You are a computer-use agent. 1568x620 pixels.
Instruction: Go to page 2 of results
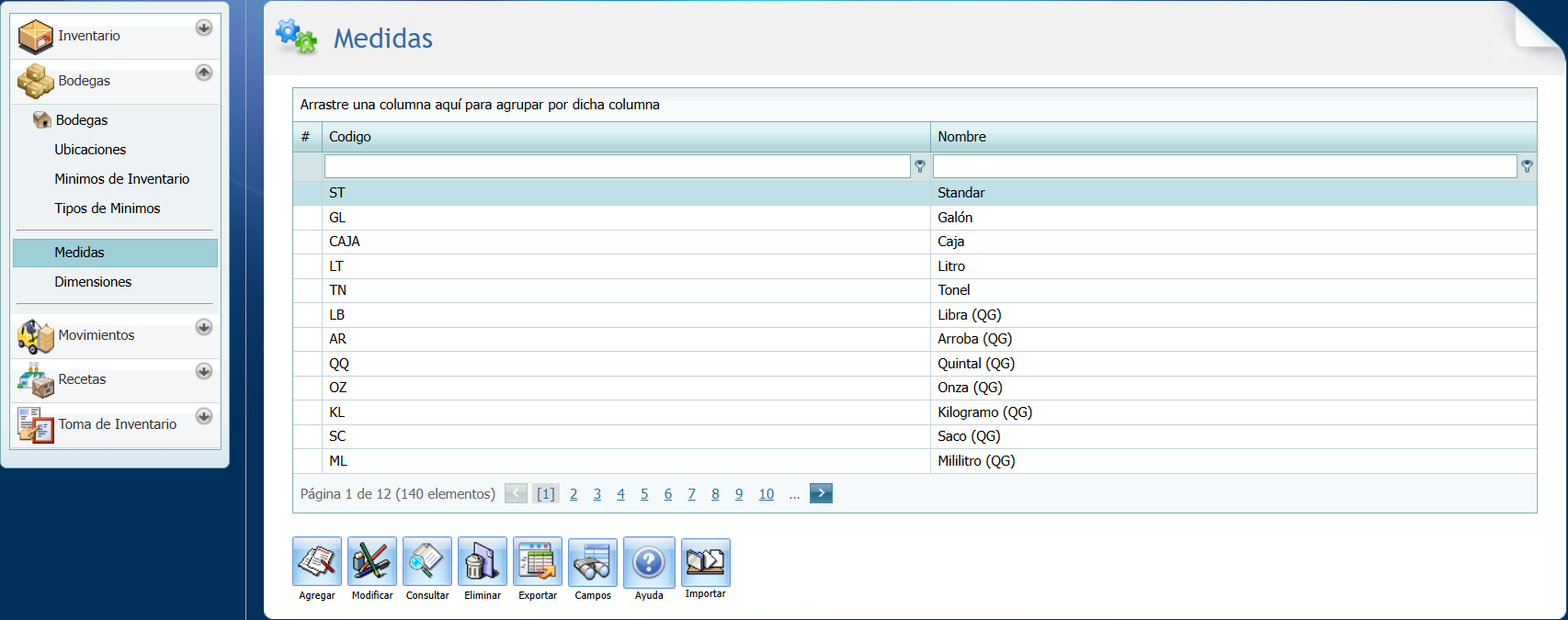[x=574, y=494]
